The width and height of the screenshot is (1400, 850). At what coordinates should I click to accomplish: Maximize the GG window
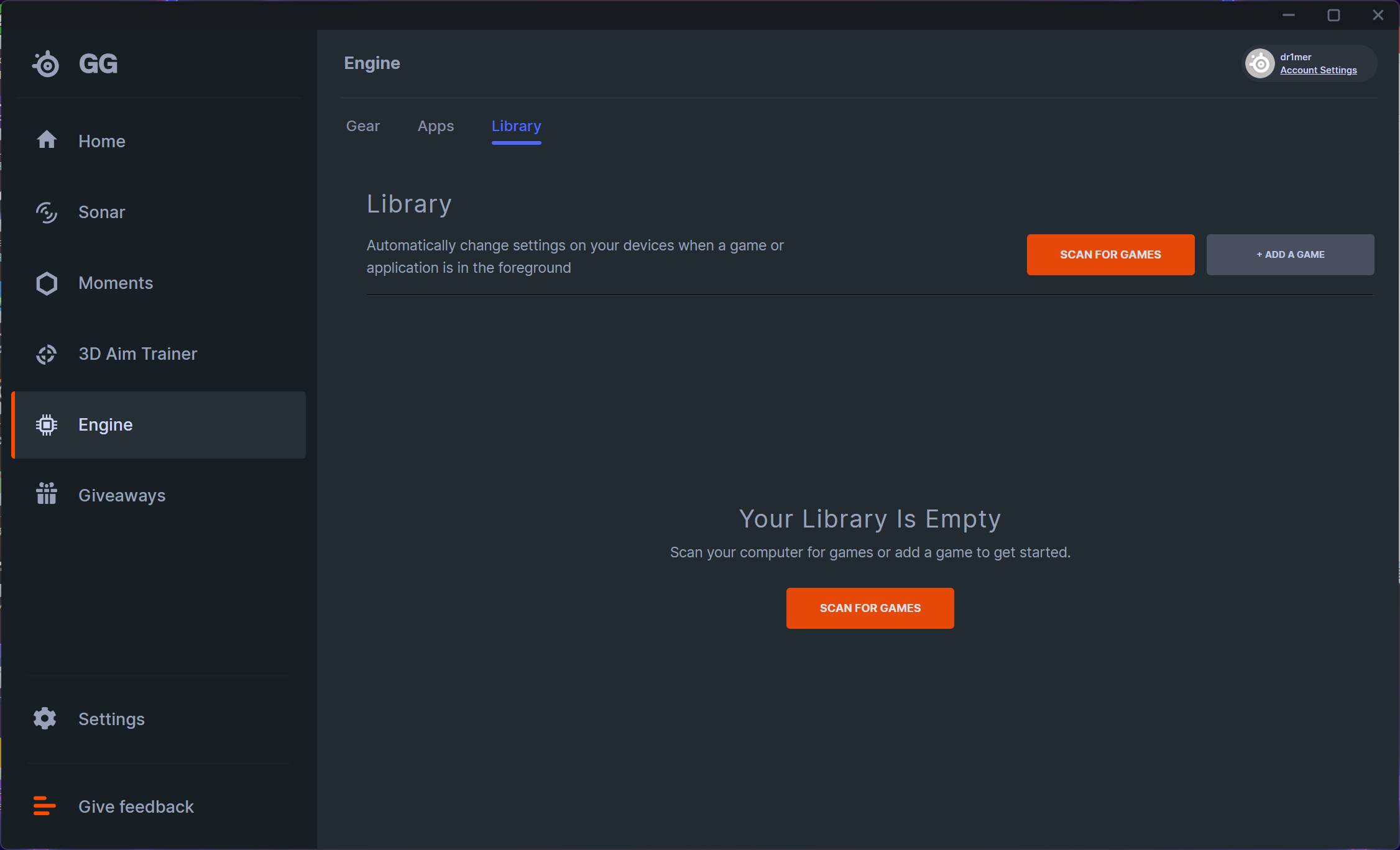tap(1333, 16)
